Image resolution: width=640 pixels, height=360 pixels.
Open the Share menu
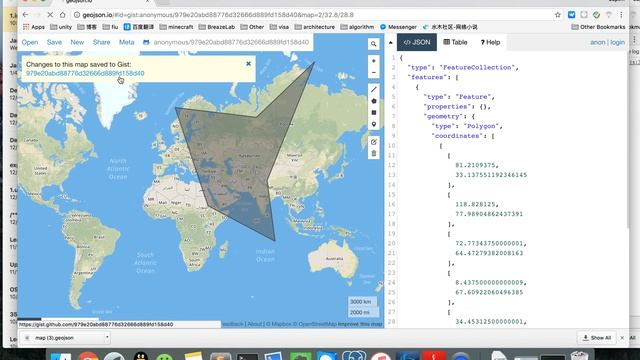(x=101, y=42)
